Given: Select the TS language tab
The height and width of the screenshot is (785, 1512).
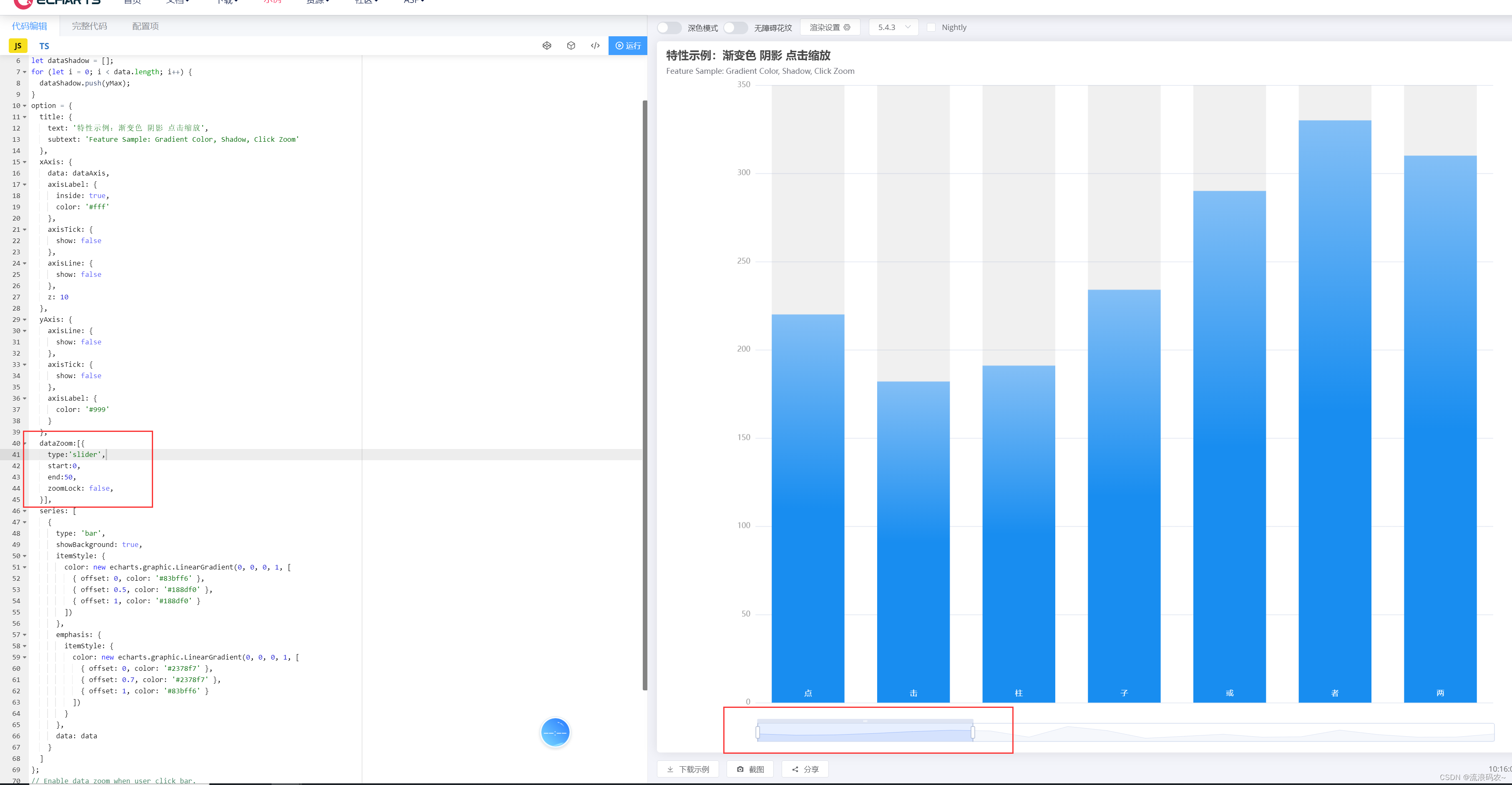Looking at the screenshot, I should click(44, 46).
